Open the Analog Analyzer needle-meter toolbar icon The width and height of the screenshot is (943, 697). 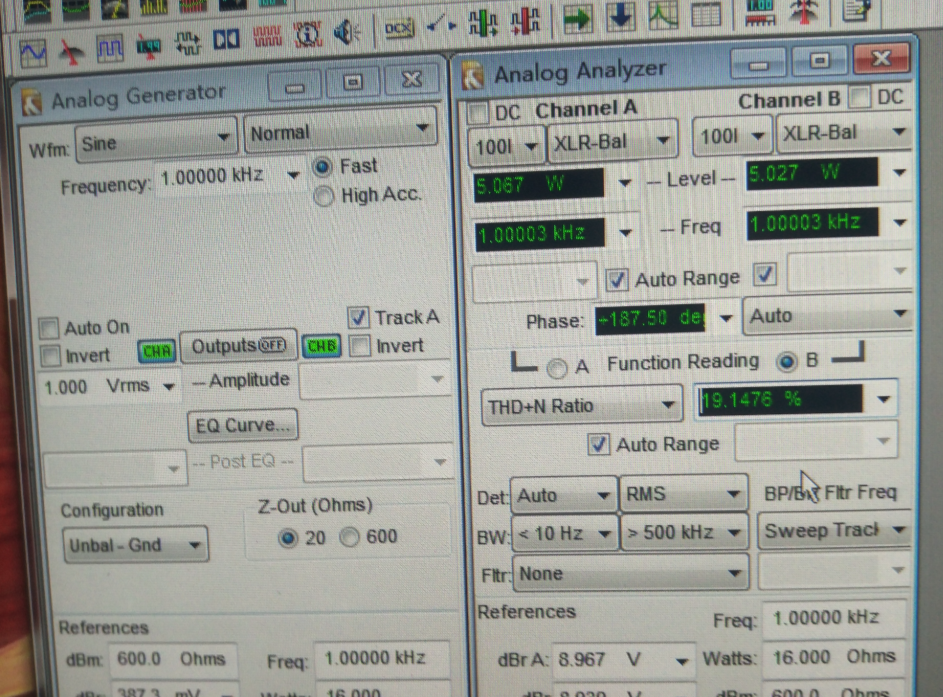72,52
